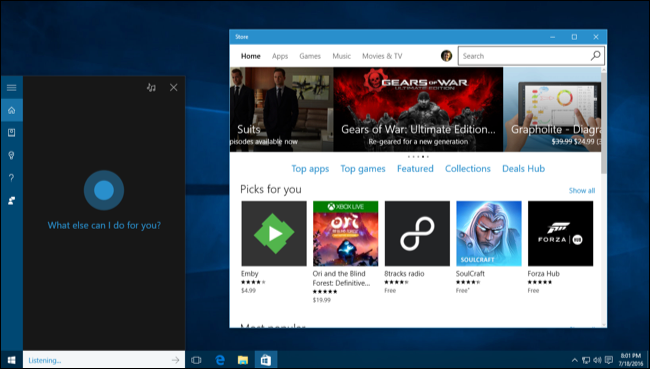This screenshot has height=369, width=650.
Task: Open the volume tray icon
Action: [597, 360]
